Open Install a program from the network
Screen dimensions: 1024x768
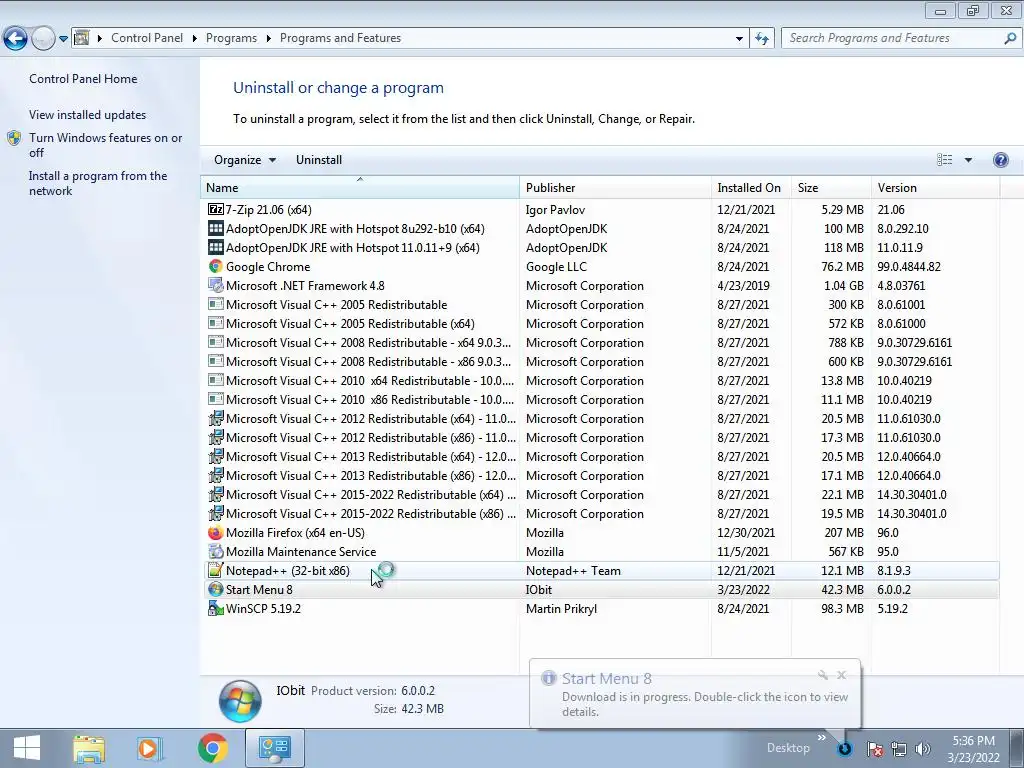[98, 184]
